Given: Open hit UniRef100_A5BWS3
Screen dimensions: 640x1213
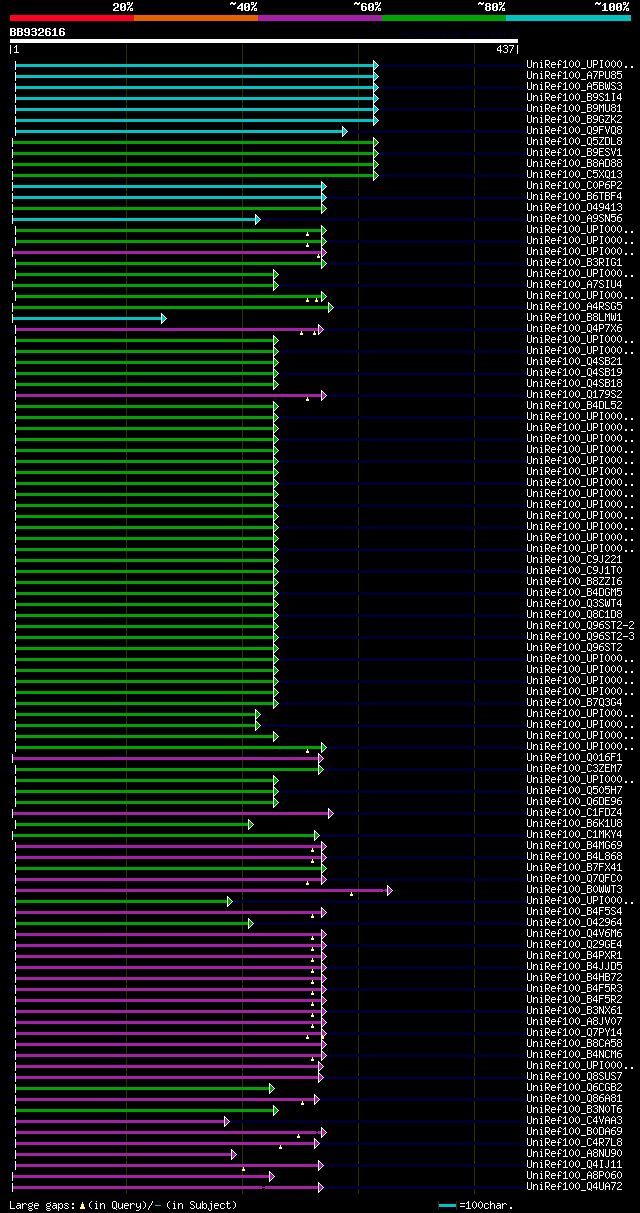Looking at the screenshot, I should coord(574,86).
